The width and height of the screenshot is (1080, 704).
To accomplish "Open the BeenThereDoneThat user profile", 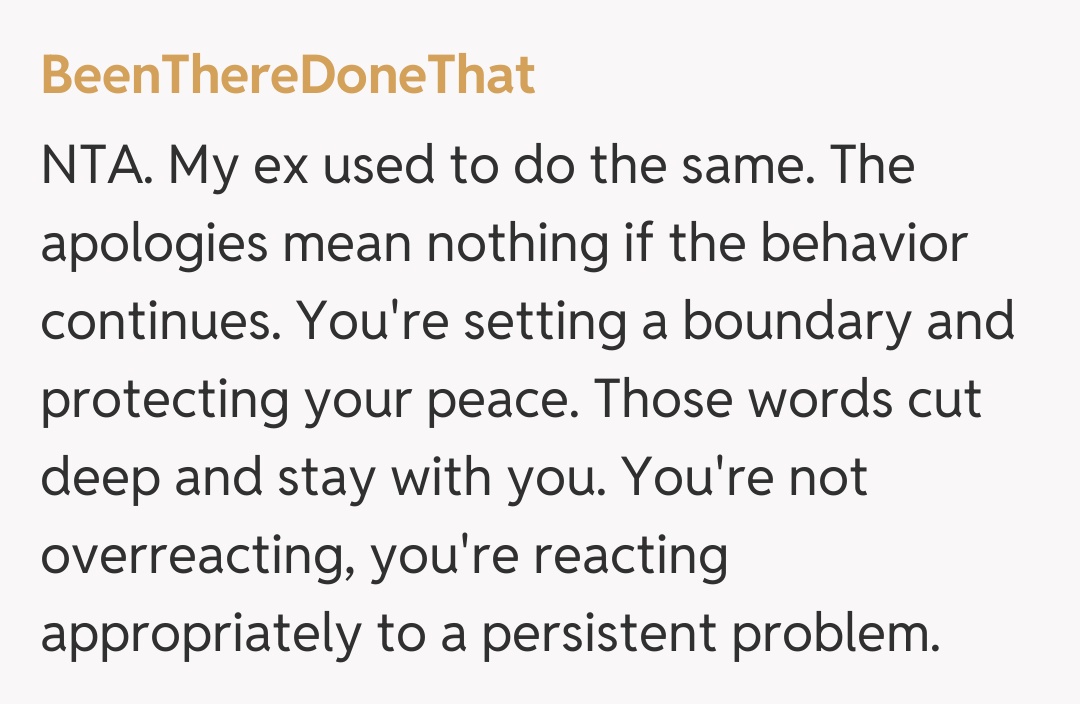I will pos(288,76).
